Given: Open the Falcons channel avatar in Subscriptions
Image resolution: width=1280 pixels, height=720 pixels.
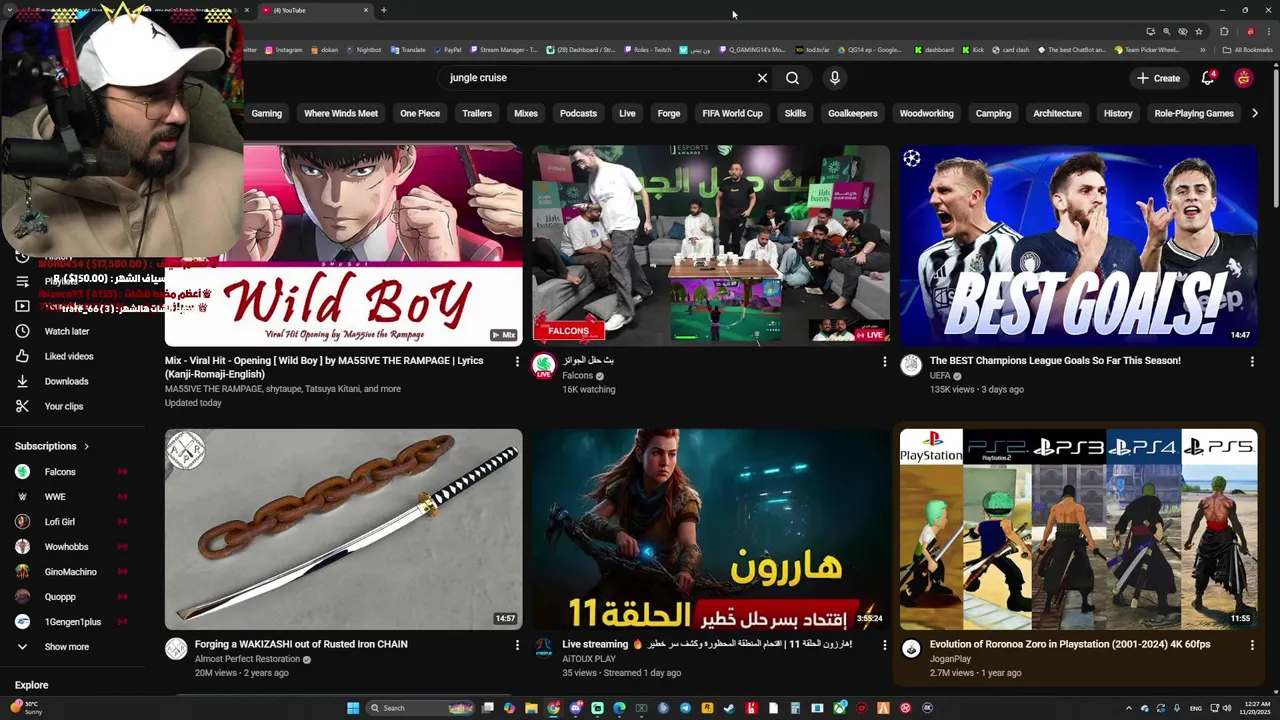Looking at the screenshot, I should (22, 472).
